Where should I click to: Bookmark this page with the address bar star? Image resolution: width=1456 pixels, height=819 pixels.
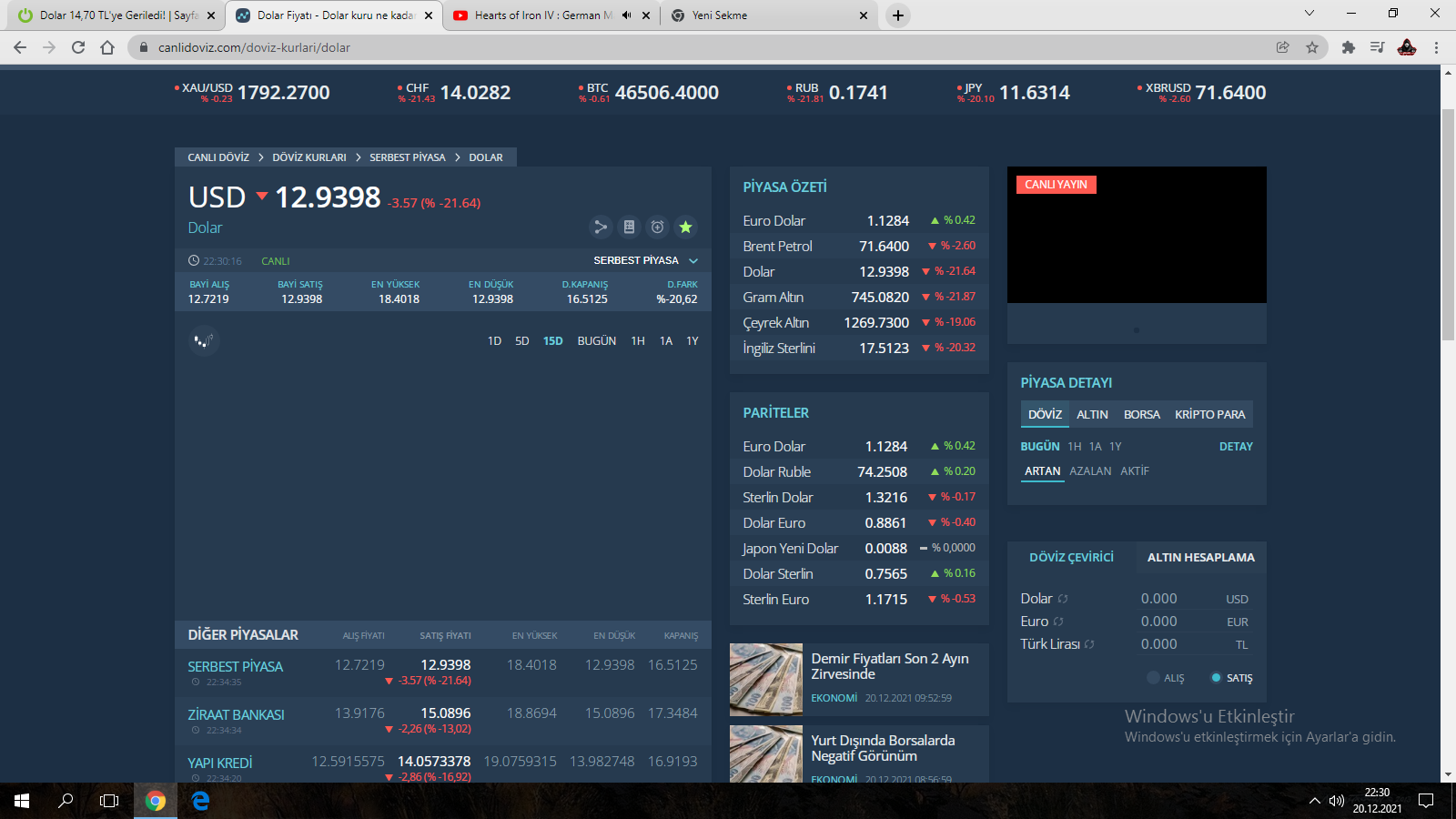click(1312, 47)
